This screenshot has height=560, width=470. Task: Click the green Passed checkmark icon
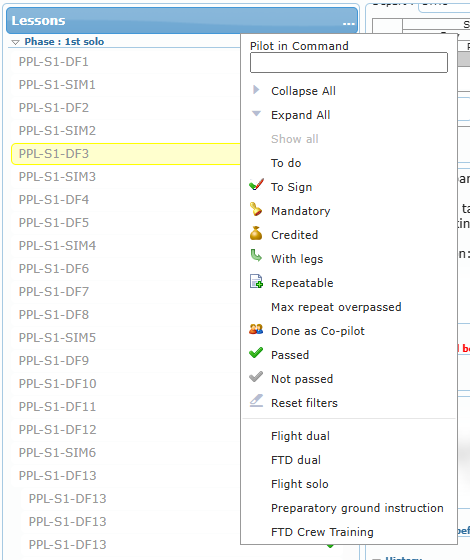coord(256,353)
